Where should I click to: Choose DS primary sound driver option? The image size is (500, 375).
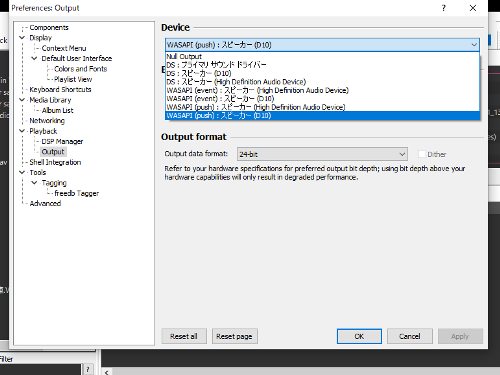pos(322,65)
